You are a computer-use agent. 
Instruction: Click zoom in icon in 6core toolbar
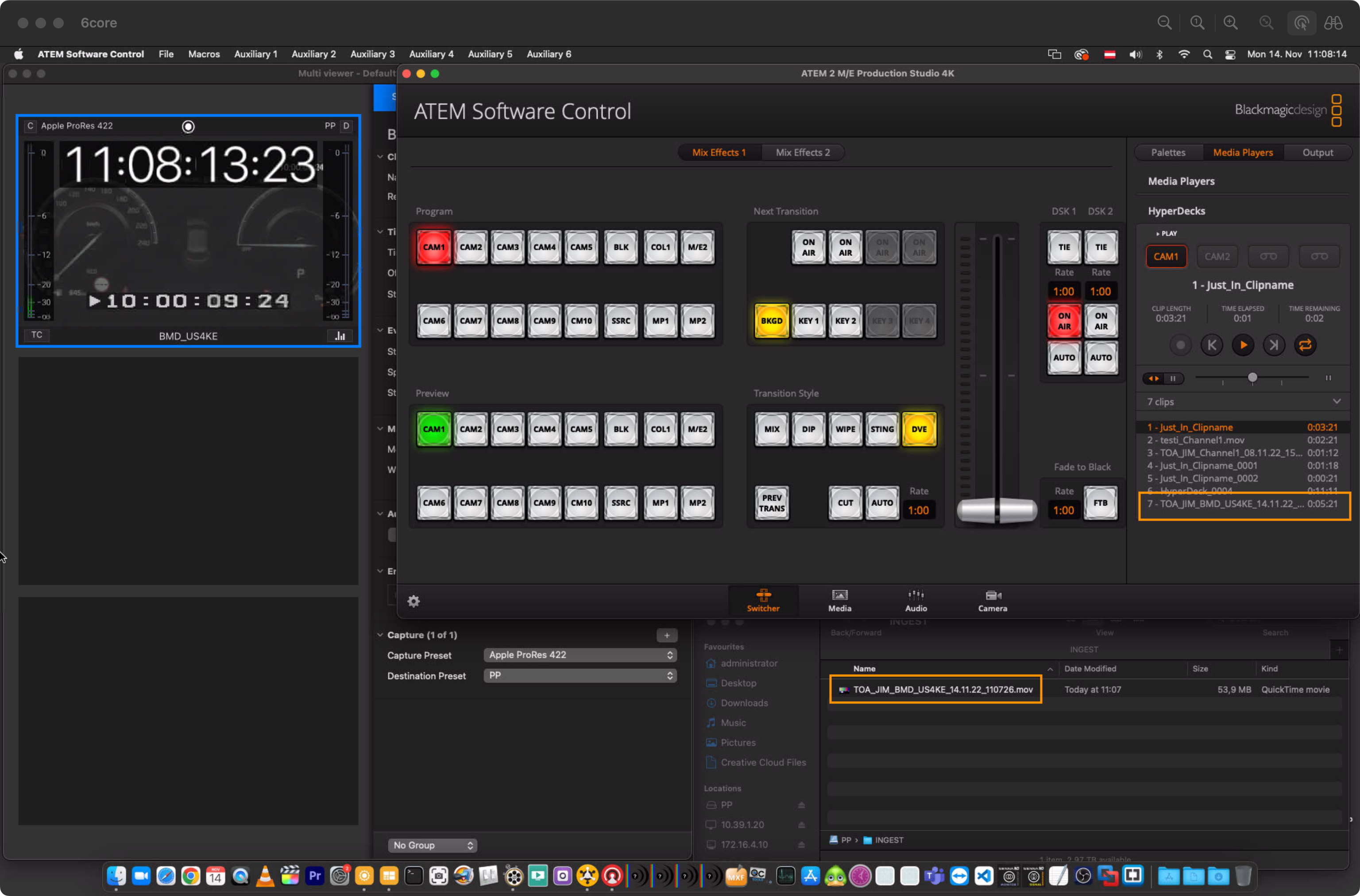(1230, 23)
